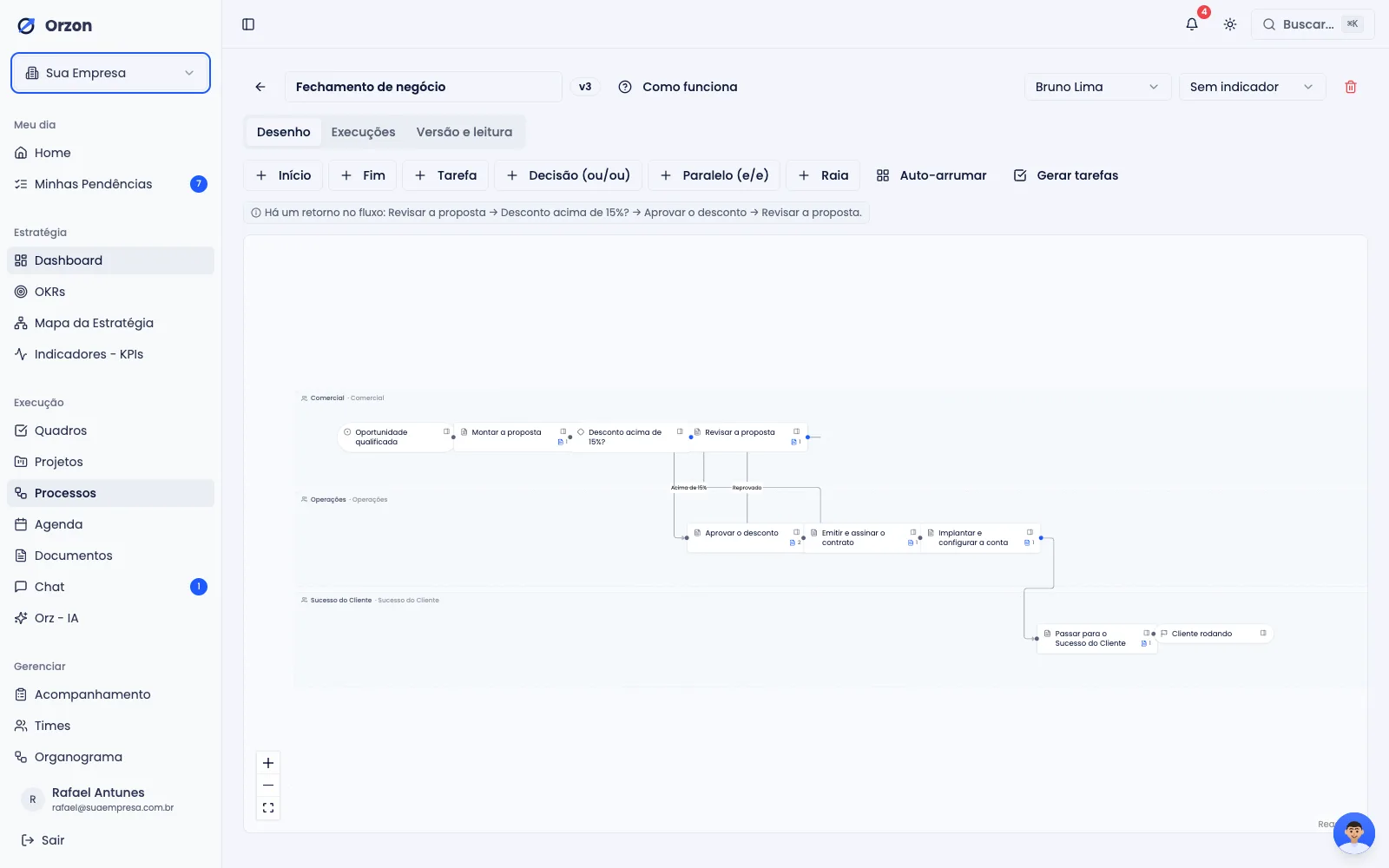
Task: Open the assistant avatar chat bubble
Action: [1354, 833]
